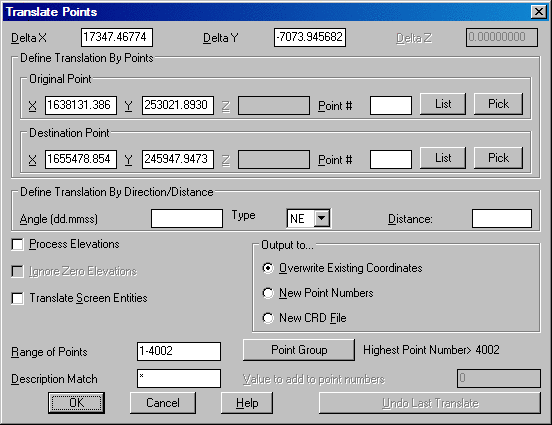
Task: Click Pick button for Destination Point
Action: (x=498, y=158)
